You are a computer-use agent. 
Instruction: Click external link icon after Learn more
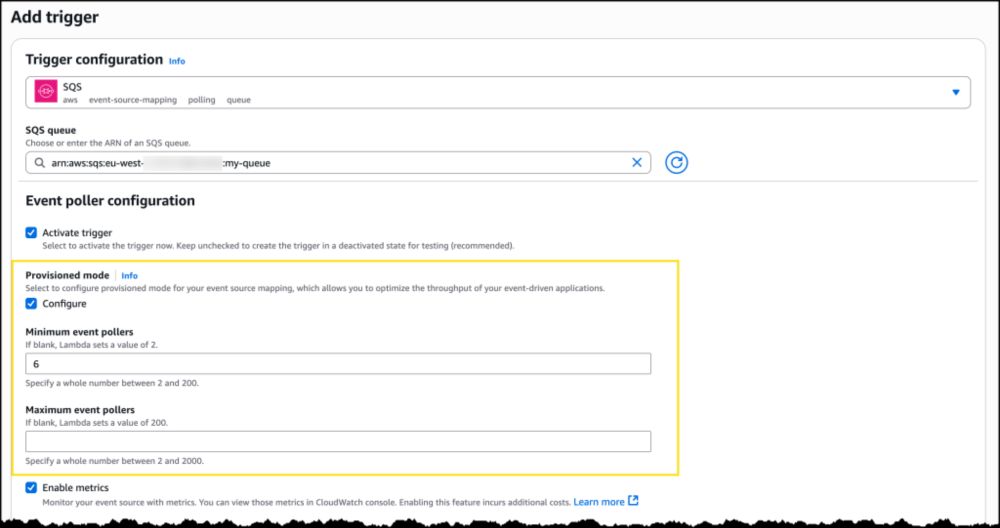click(x=633, y=501)
